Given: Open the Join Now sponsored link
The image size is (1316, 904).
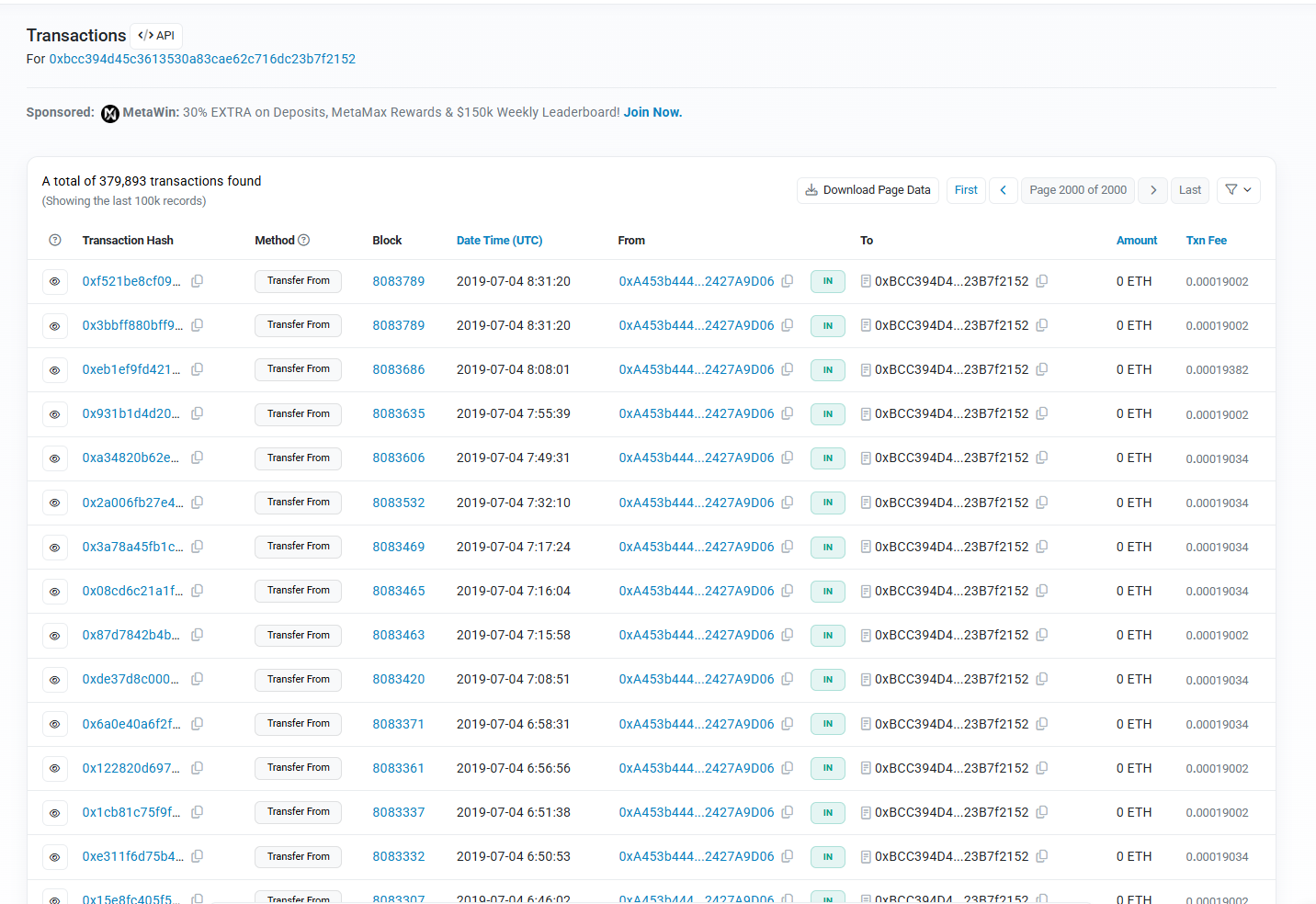Looking at the screenshot, I should click(652, 112).
